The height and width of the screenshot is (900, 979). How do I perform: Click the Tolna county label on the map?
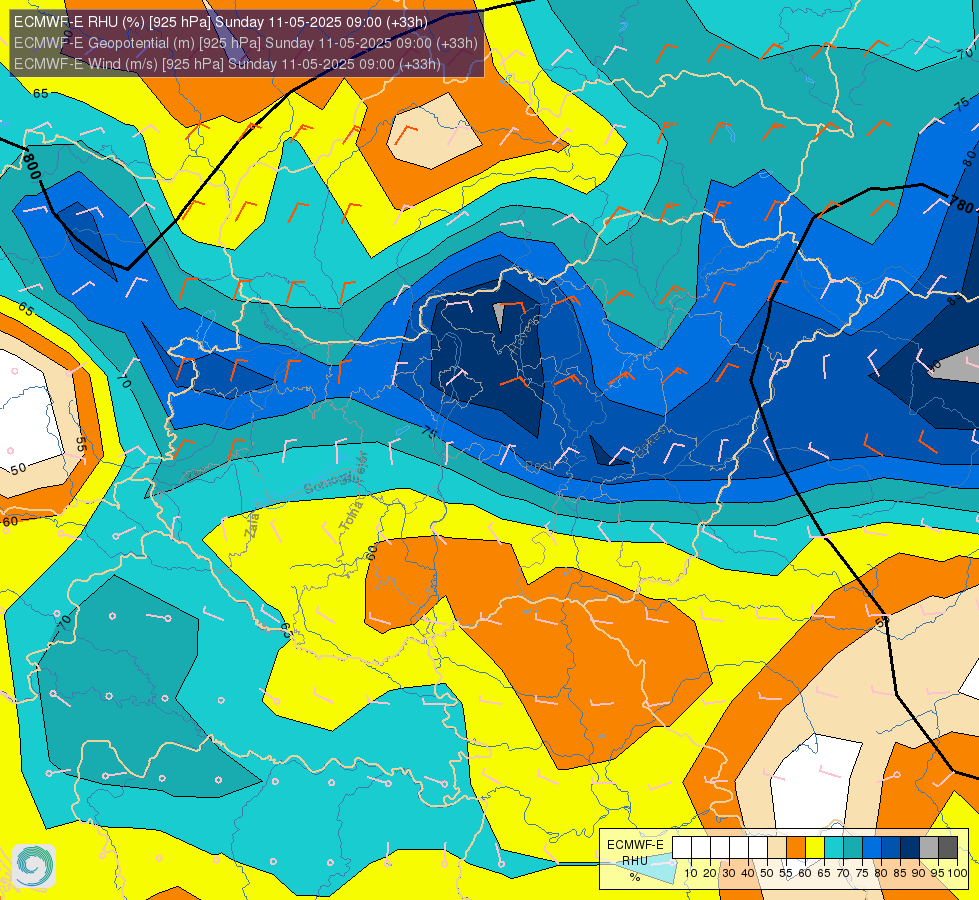352,516
